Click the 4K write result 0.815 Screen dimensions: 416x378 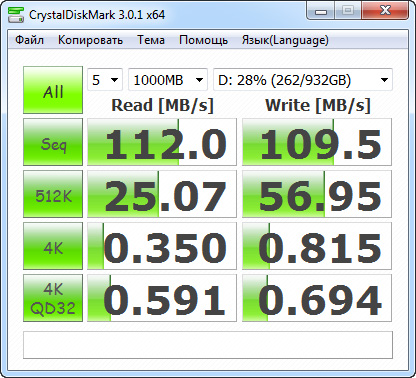click(317, 246)
